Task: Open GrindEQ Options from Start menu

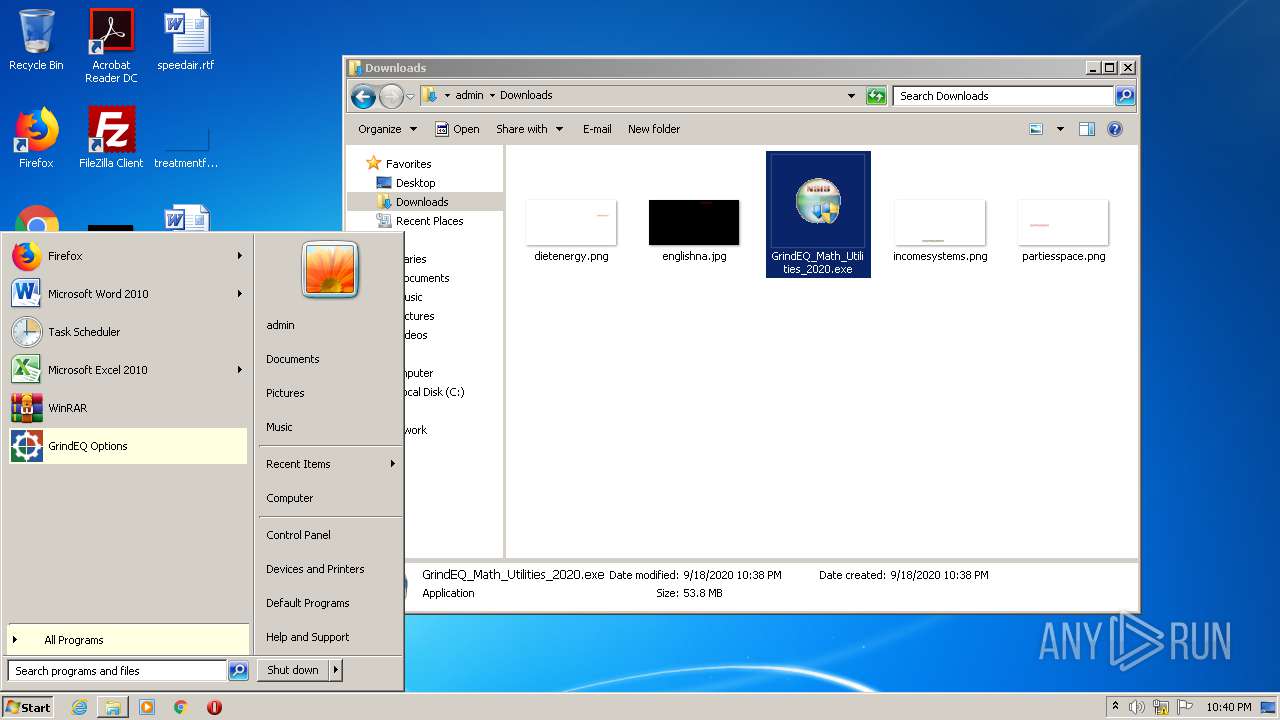Action: tap(127, 446)
